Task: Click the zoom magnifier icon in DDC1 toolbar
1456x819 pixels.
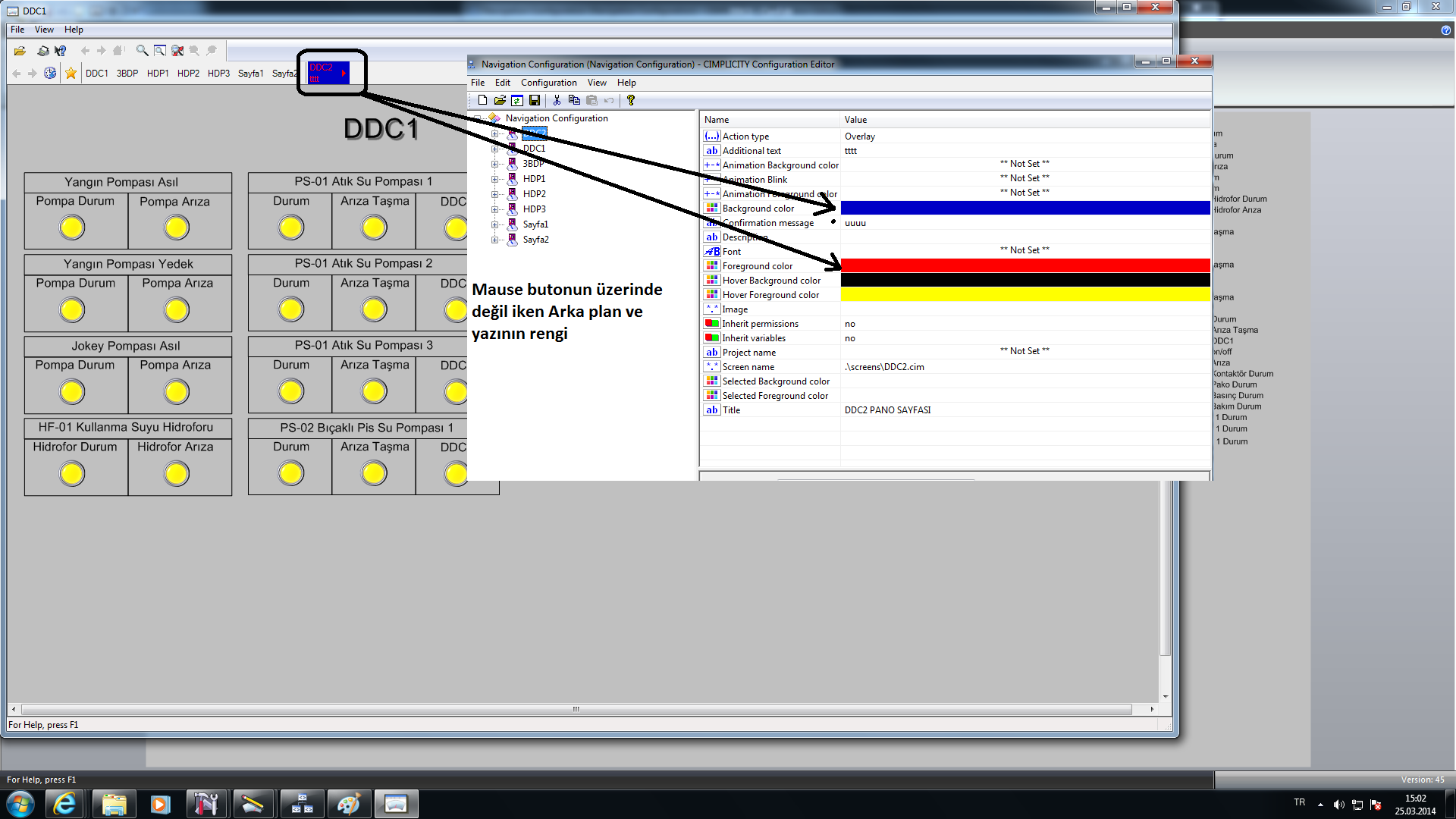Action: click(x=142, y=51)
